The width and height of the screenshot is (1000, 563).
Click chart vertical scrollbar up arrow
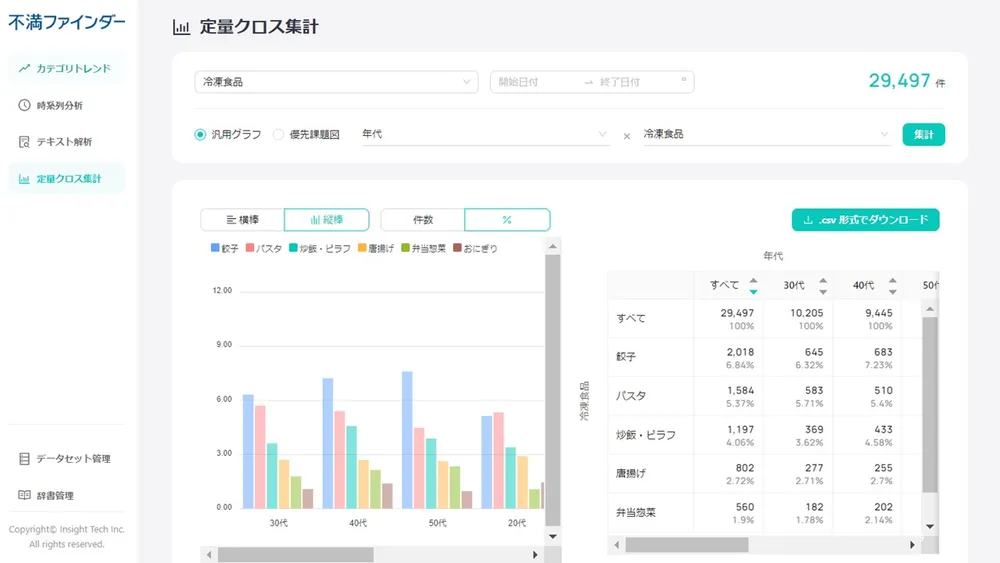point(553,246)
